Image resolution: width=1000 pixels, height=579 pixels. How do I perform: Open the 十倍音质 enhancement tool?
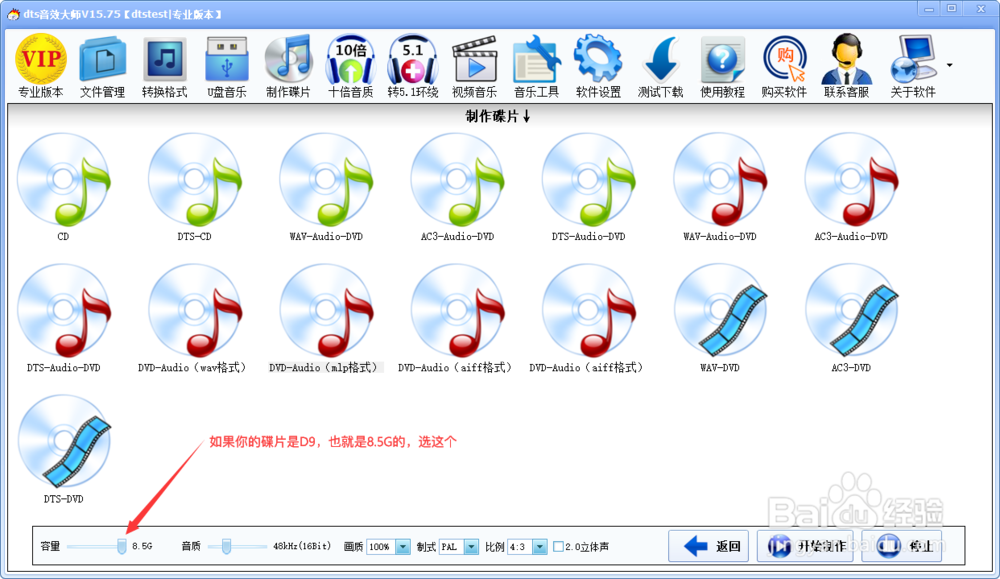click(x=350, y=63)
